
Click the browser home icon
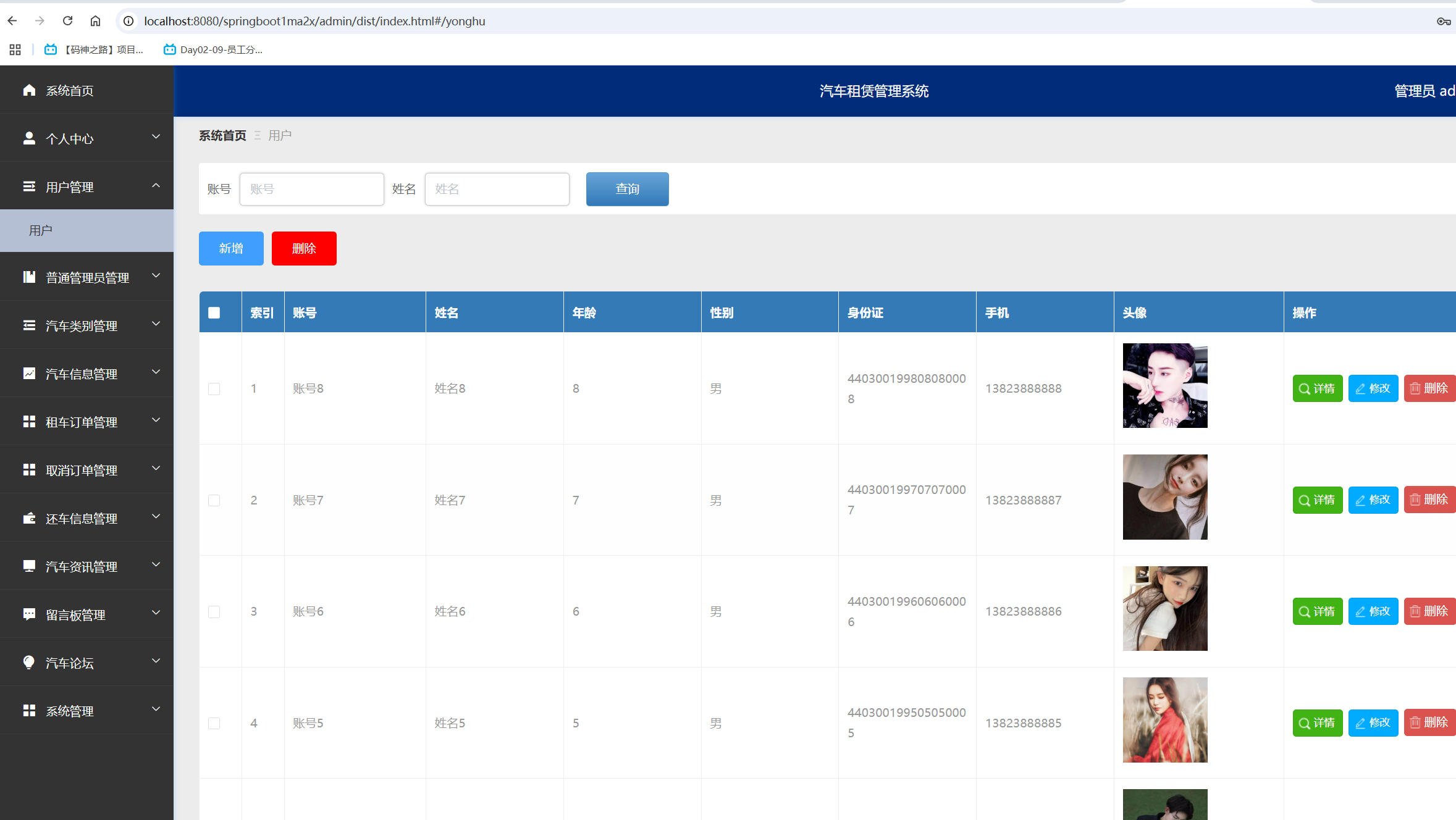point(95,21)
